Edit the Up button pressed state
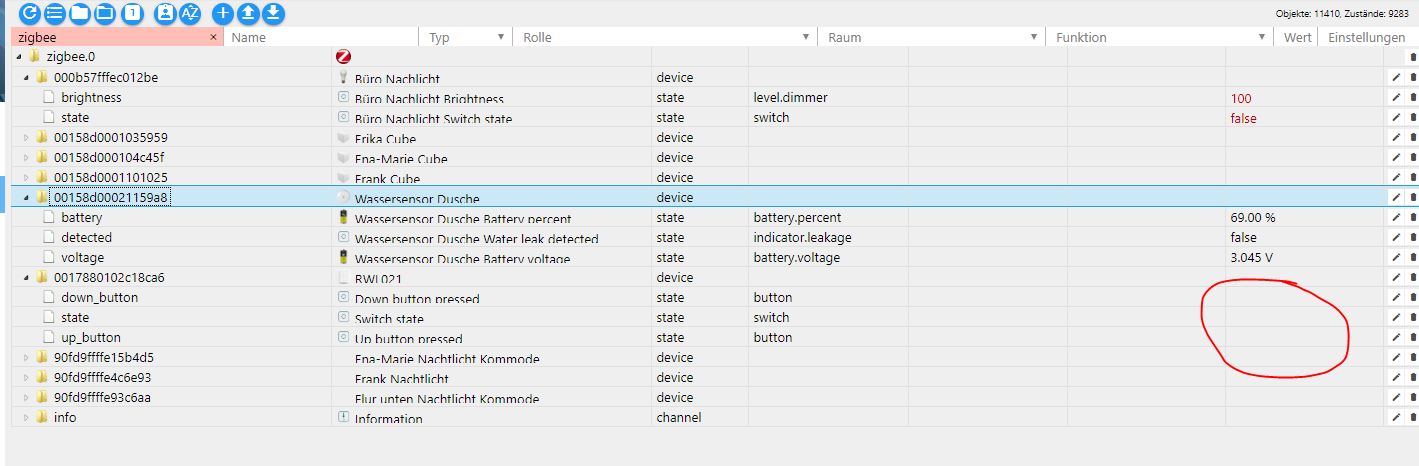The image size is (1419, 466). (1396, 338)
